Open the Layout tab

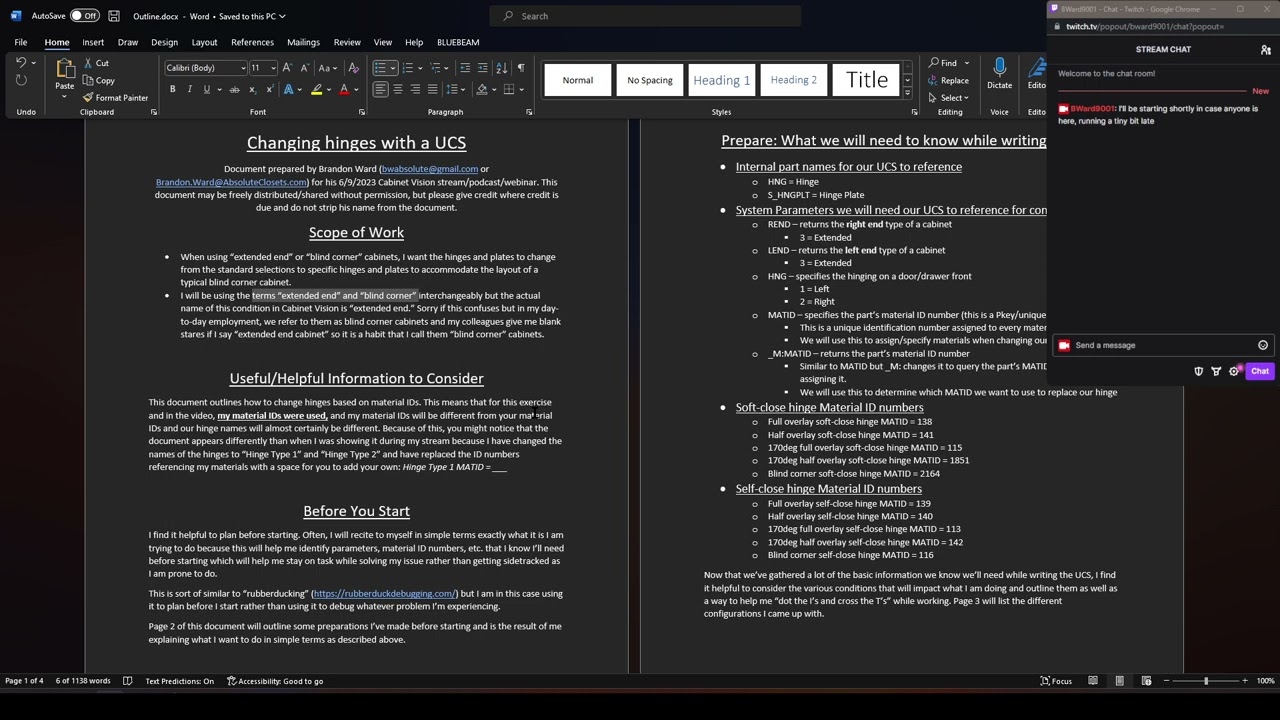tap(204, 42)
